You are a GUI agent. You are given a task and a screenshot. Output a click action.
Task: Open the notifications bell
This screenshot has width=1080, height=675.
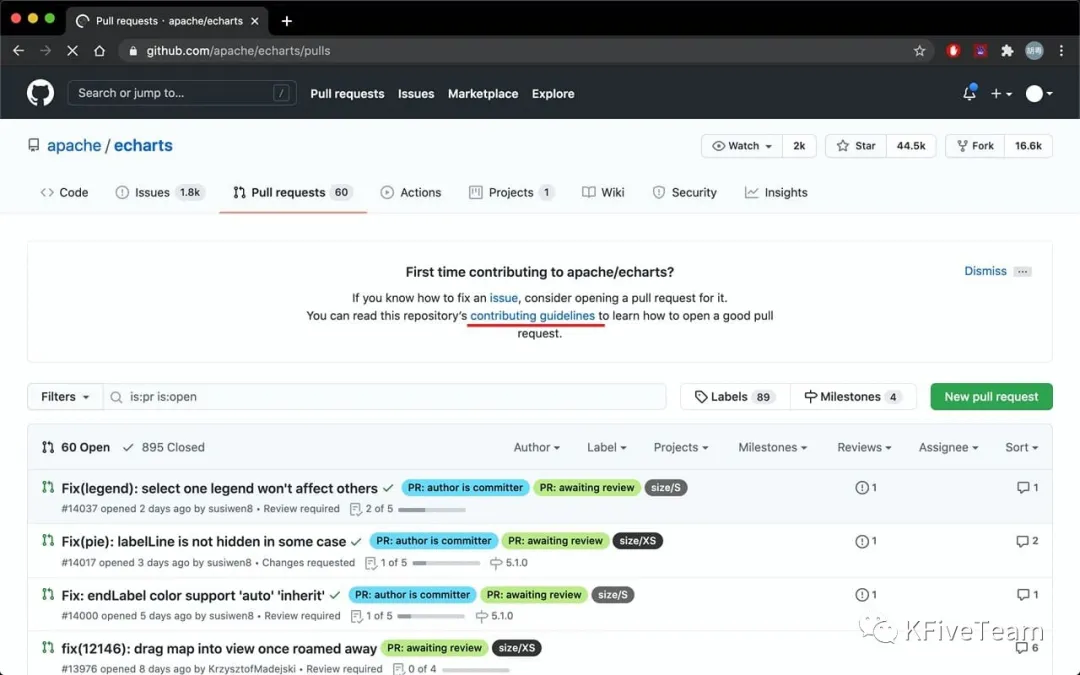click(x=969, y=93)
